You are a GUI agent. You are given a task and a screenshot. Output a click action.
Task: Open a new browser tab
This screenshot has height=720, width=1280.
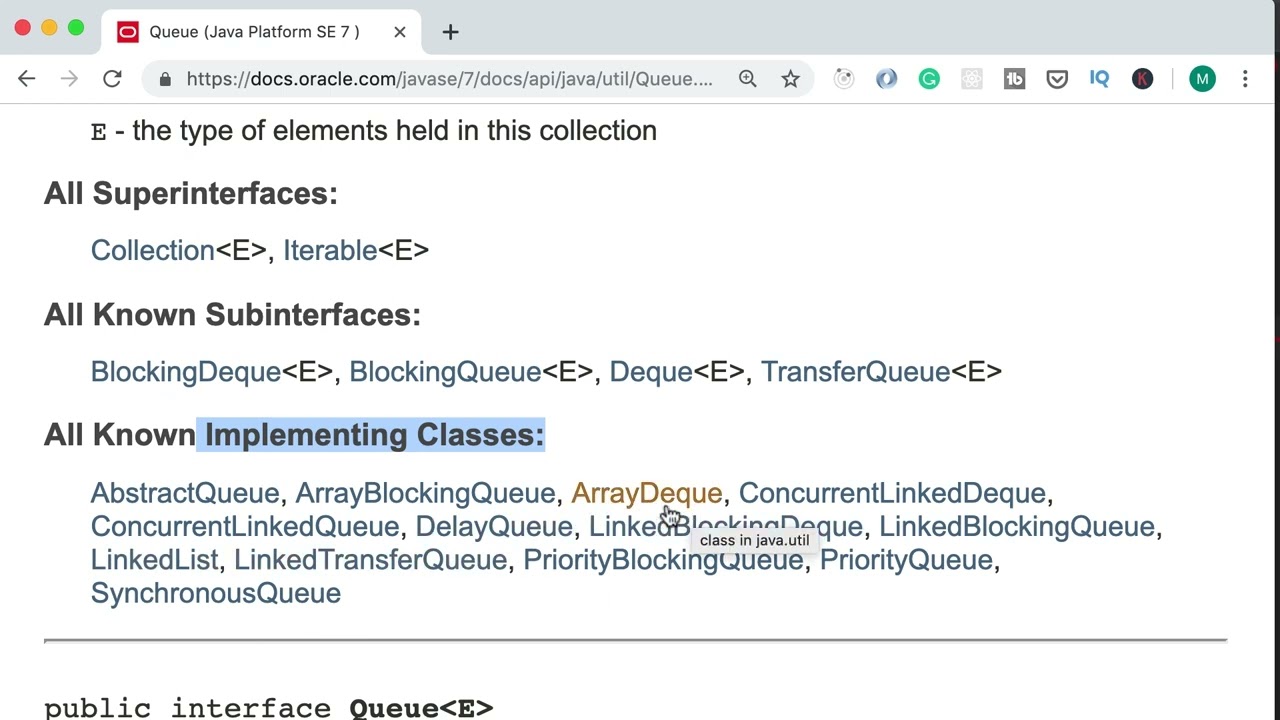[450, 32]
